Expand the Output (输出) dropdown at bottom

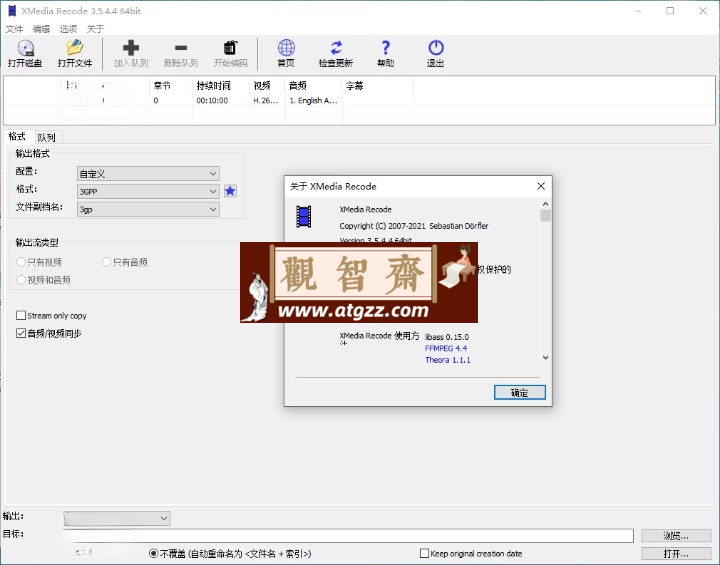coord(117,518)
